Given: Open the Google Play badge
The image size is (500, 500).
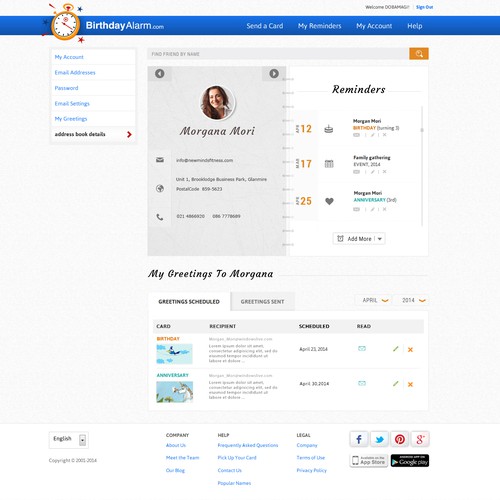Looking at the screenshot, I should tap(410, 461).
